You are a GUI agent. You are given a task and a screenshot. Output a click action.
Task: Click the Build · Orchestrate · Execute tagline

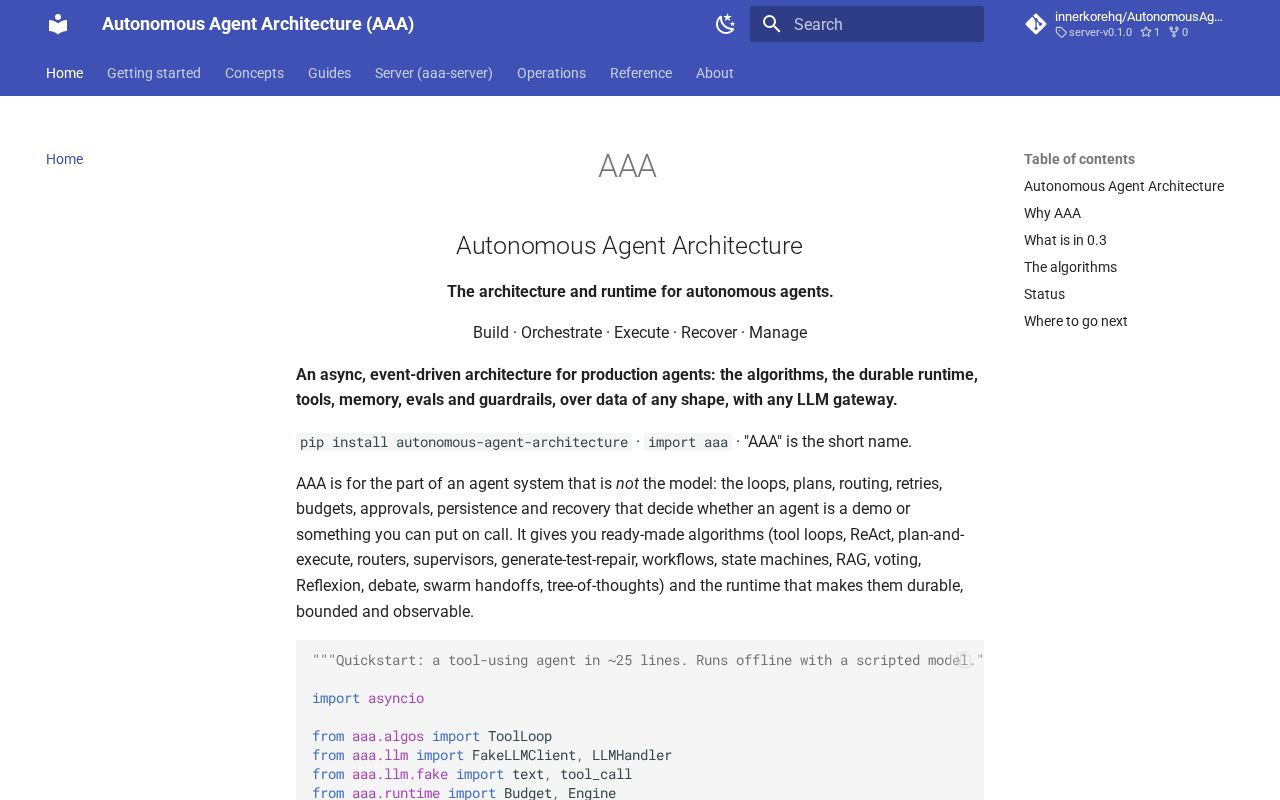(x=640, y=332)
